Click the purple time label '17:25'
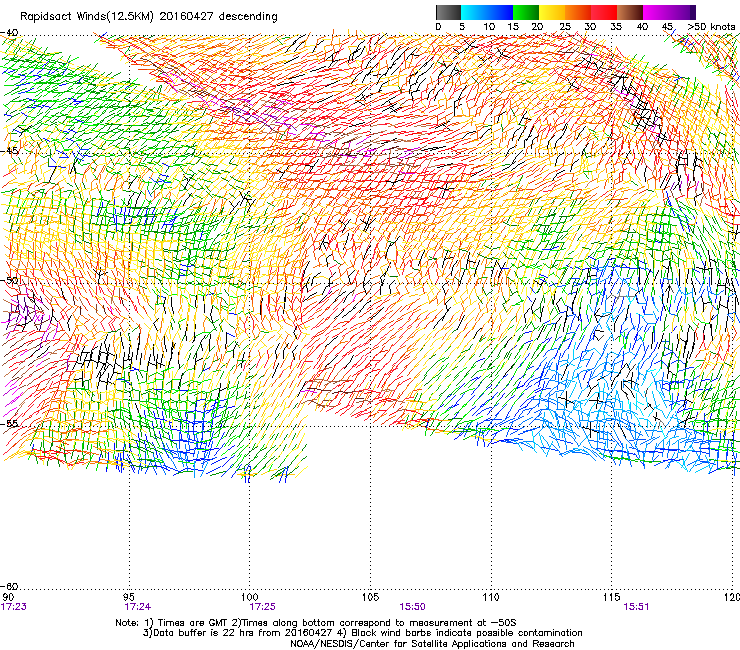 (262, 607)
